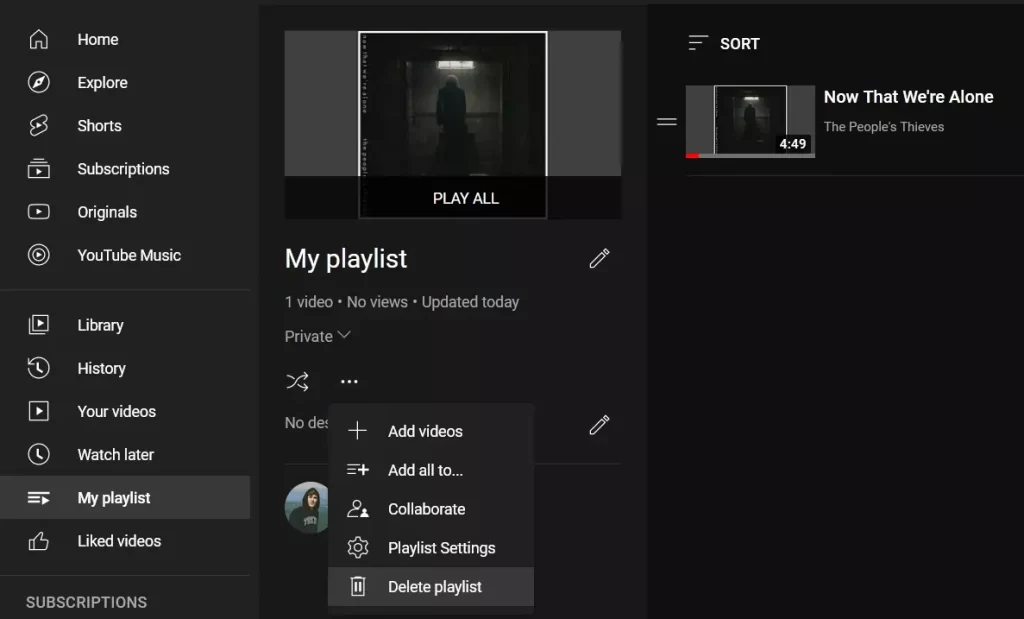The width and height of the screenshot is (1024, 619).
Task: Edit the playlist title with the pencil icon
Action: (600, 259)
